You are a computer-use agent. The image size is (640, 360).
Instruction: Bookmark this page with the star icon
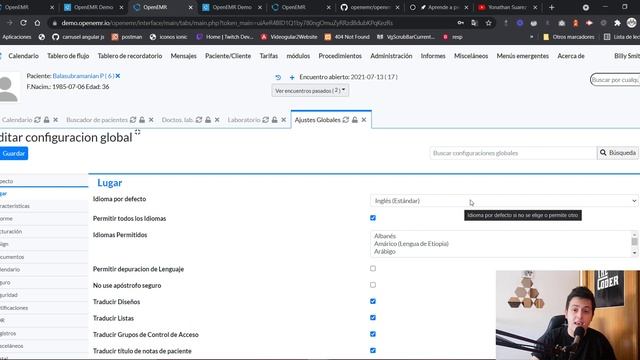click(x=489, y=23)
